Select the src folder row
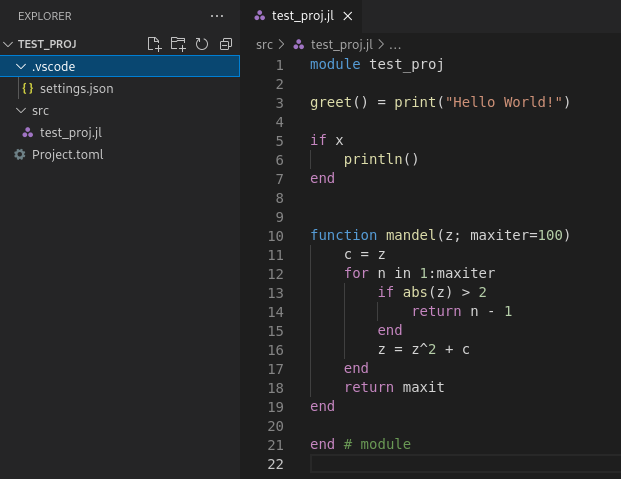621x479 pixels. click(x=120, y=111)
